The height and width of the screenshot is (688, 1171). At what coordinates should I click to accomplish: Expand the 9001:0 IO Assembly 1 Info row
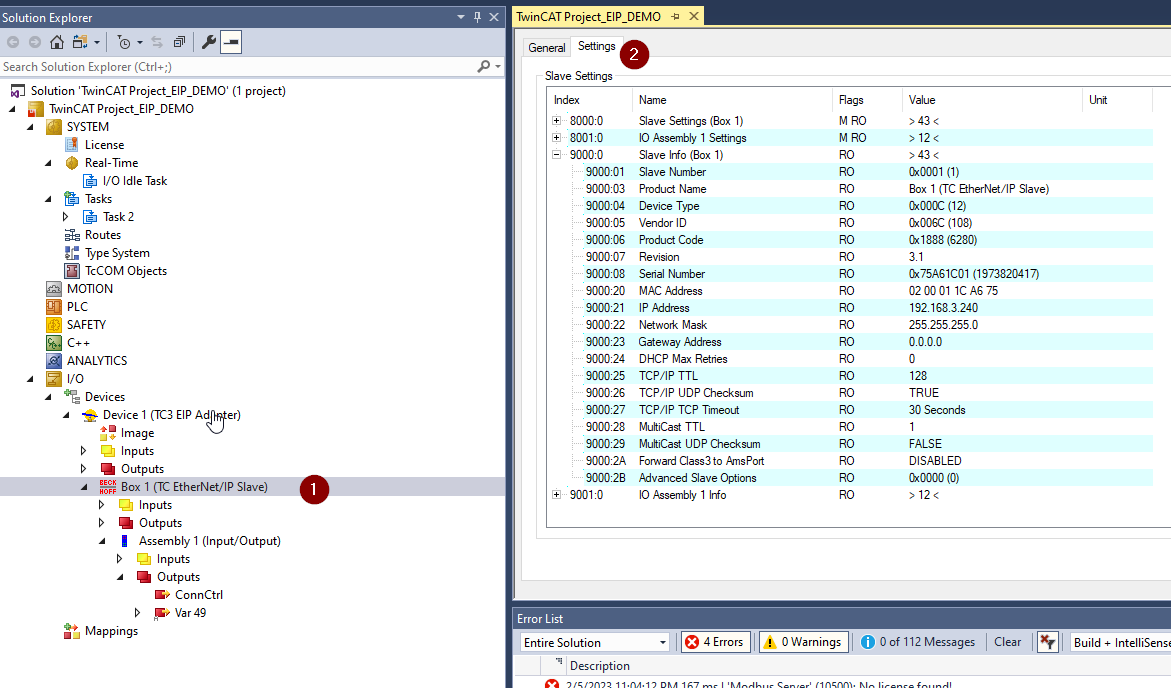pyautogui.click(x=556, y=495)
